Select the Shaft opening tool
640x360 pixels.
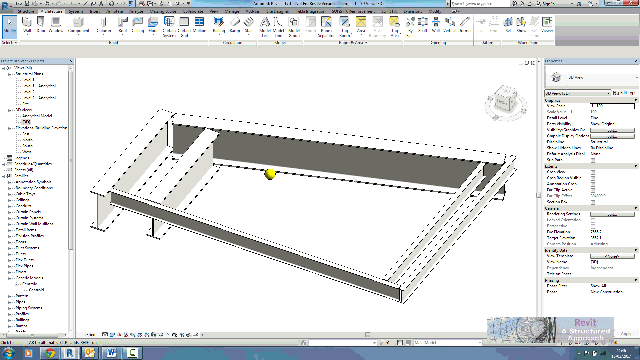tap(422, 25)
